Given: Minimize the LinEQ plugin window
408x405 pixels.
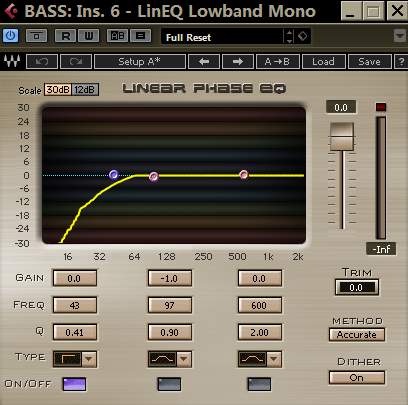Looking at the screenshot, I should pyautogui.click(x=350, y=12).
